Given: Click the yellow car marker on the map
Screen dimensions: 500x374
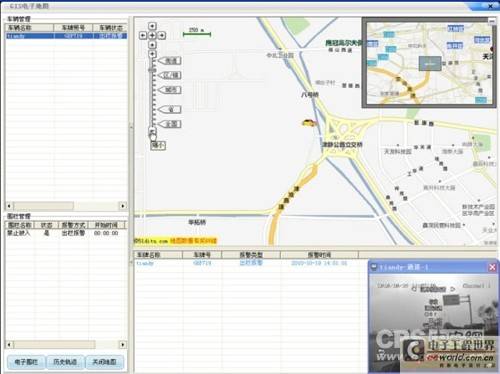Looking at the screenshot, I should [x=309, y=123].
